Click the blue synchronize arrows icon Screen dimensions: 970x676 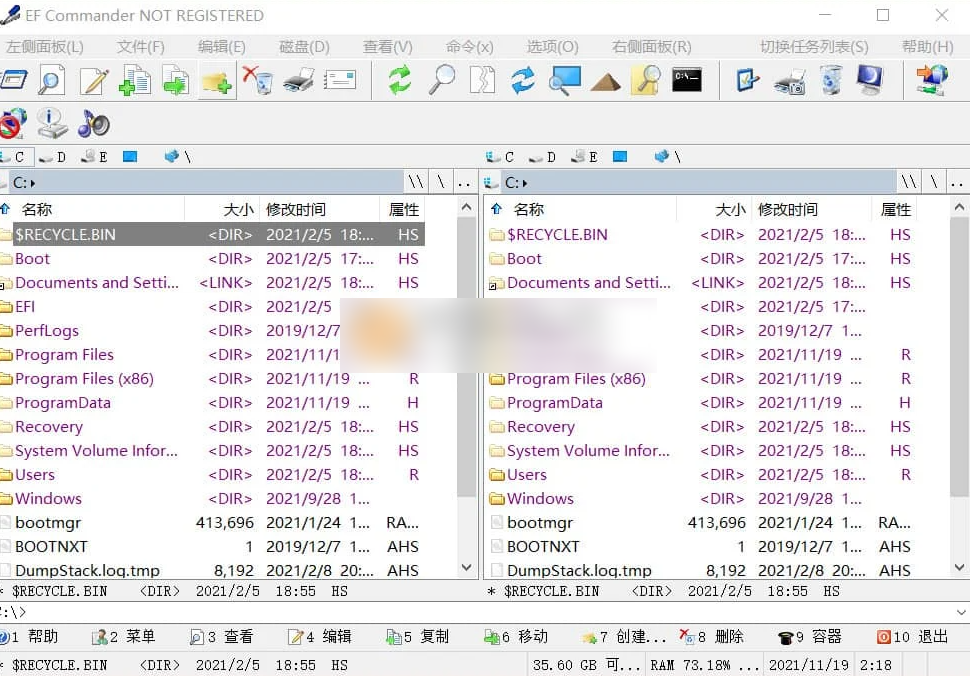(523, 80)
